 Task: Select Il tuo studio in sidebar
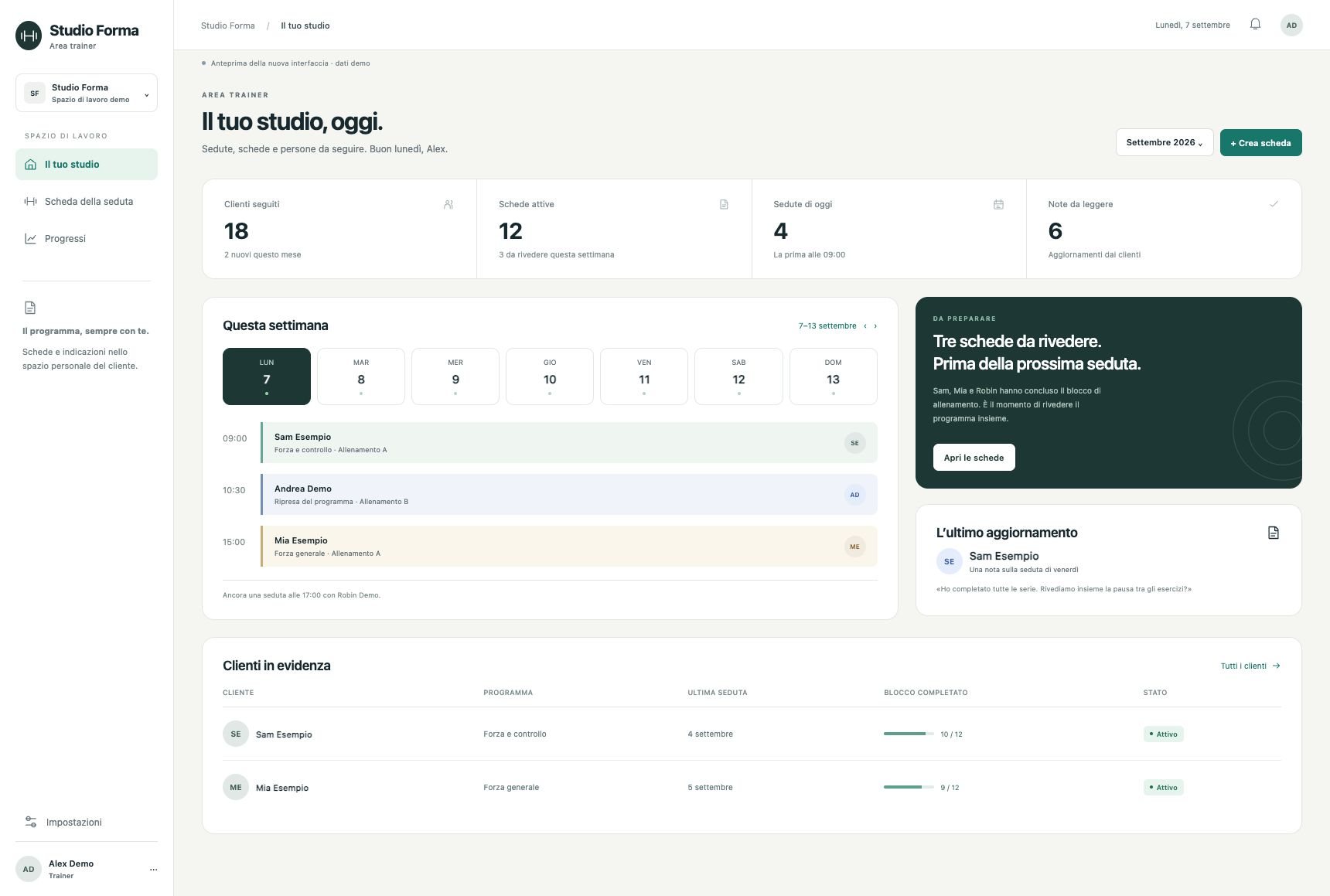(x=87, y=165)
